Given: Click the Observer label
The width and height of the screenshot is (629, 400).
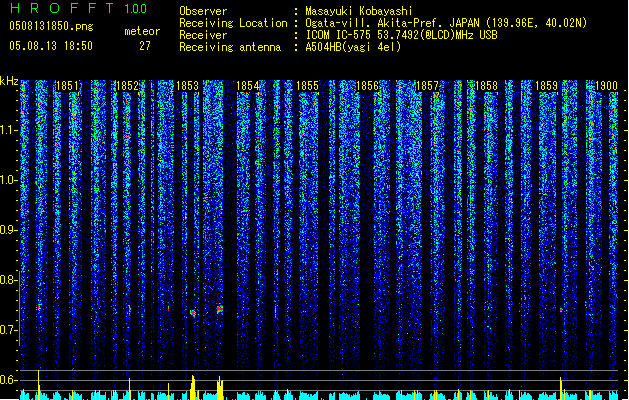Looking at the screenshot, I should point(203,11).
